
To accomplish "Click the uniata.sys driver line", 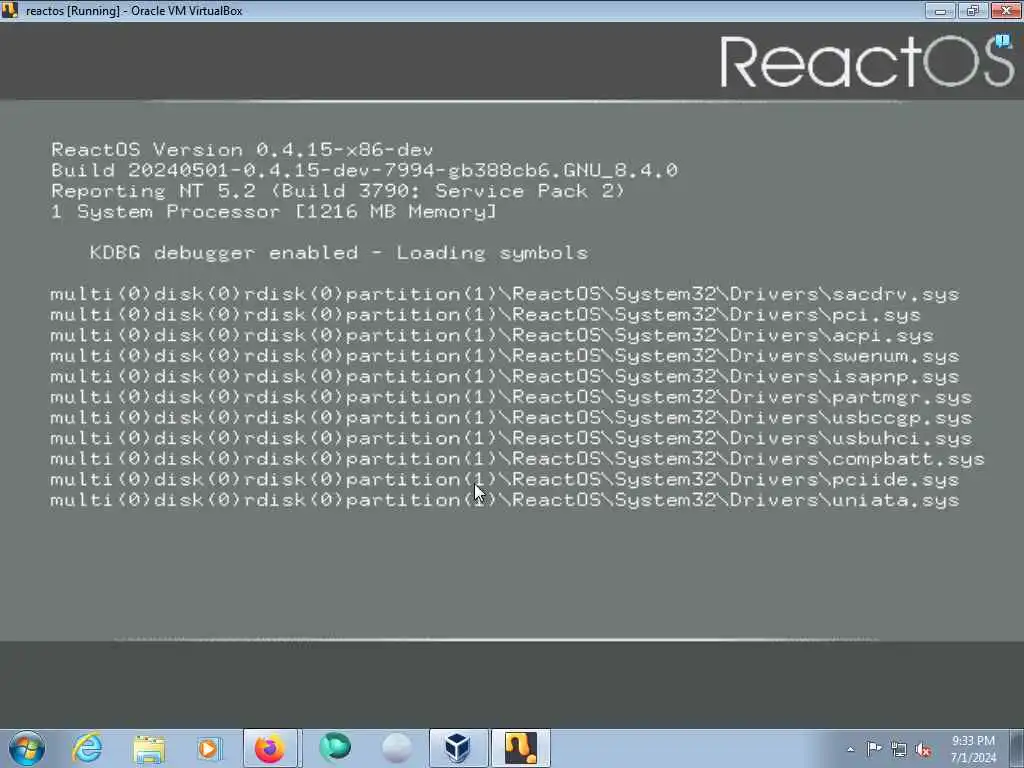I will (505, 500).
